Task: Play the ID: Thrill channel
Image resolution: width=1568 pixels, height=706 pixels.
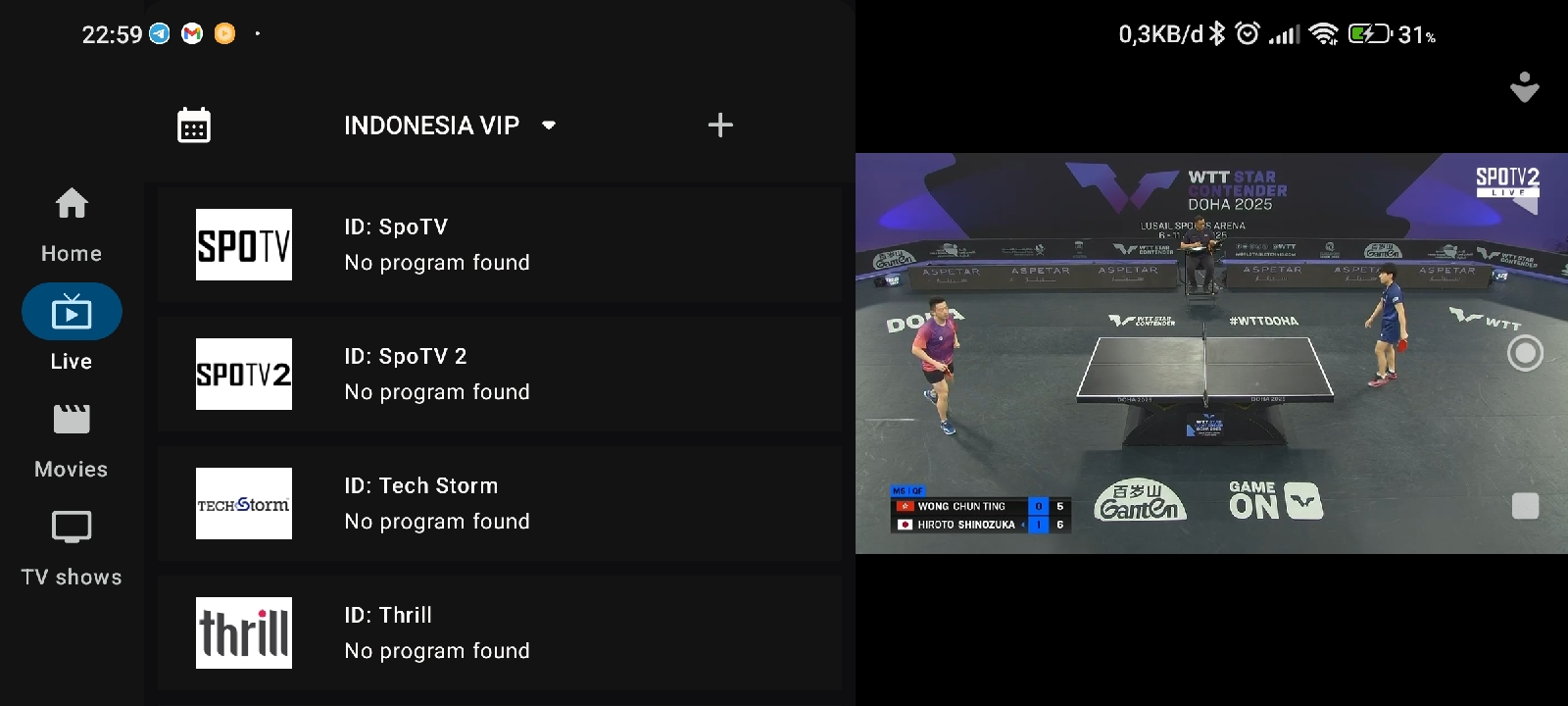Action: coord(500,632)
